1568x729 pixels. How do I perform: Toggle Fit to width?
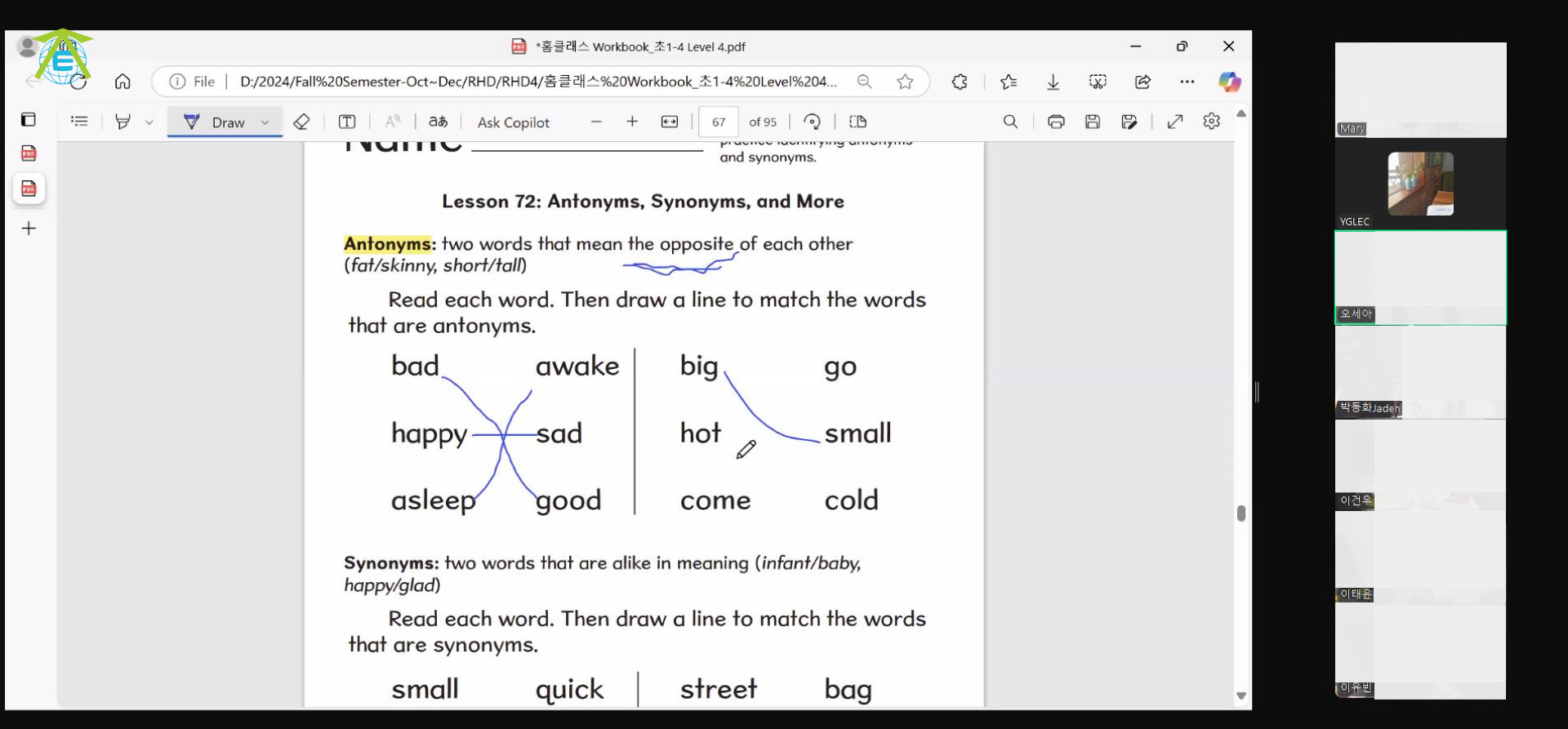click(670, 122)
